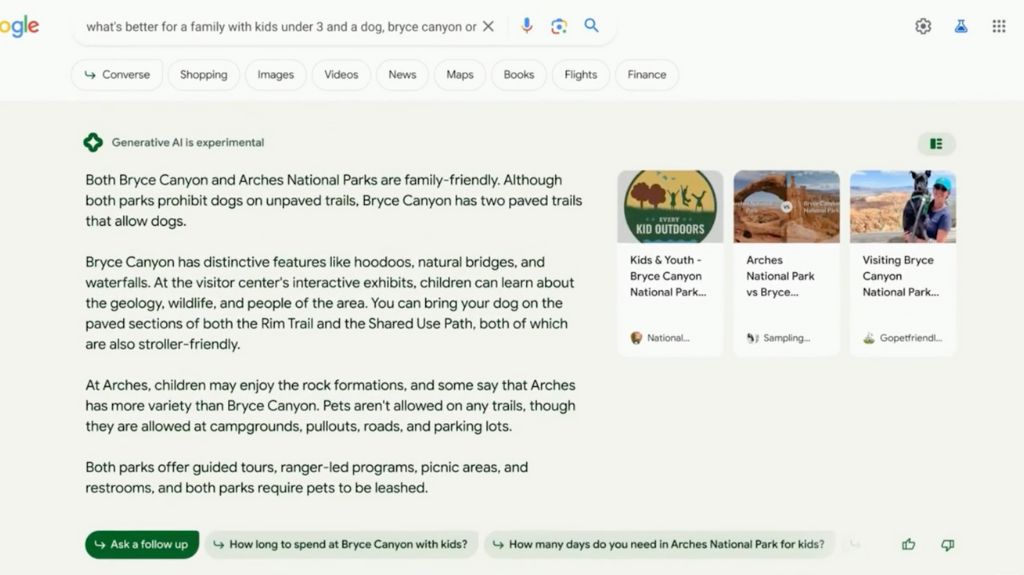Select 'How long to spend at Bryce Canyon' suggestion
1024x575 pixels.
(x=341, y=544)
